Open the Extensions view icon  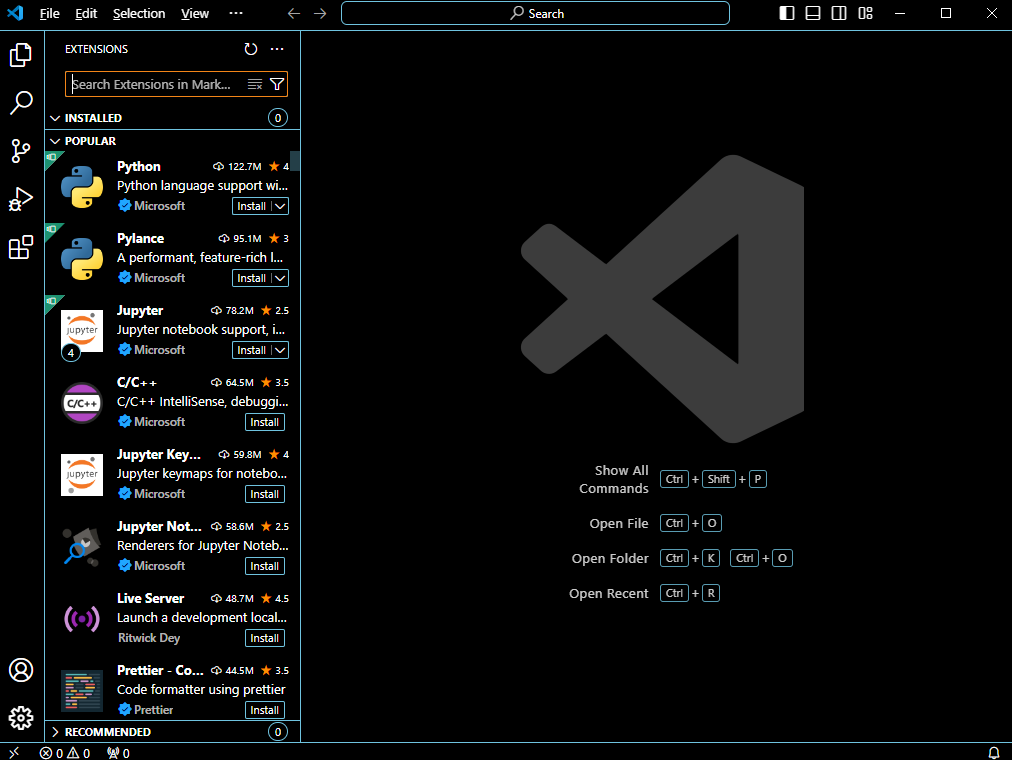click(x=21, y=247)
